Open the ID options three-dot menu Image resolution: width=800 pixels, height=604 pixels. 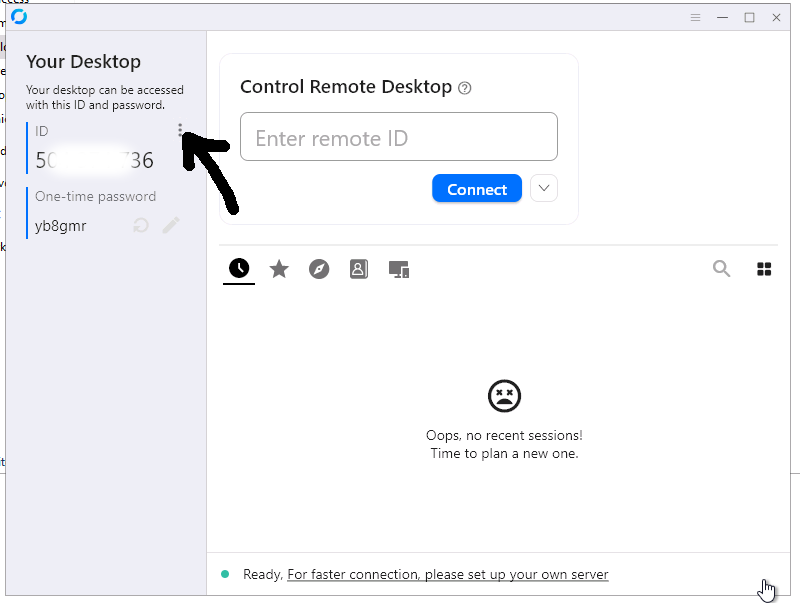point(180,130)
